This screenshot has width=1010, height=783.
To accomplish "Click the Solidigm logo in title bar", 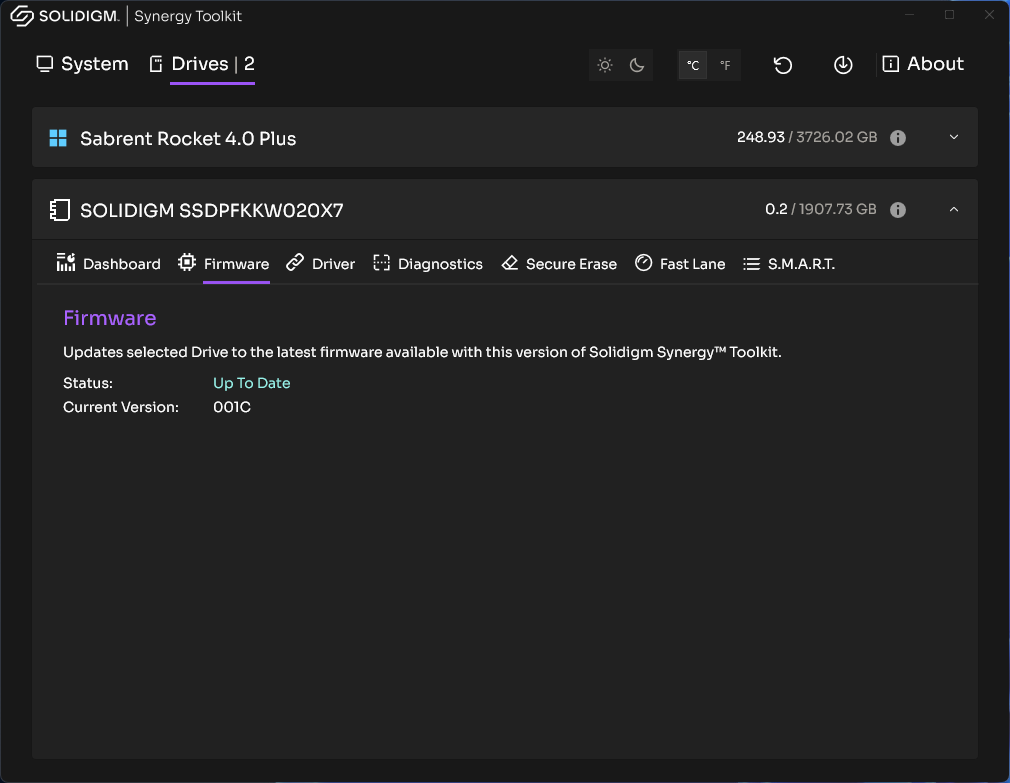I will 64,16.
